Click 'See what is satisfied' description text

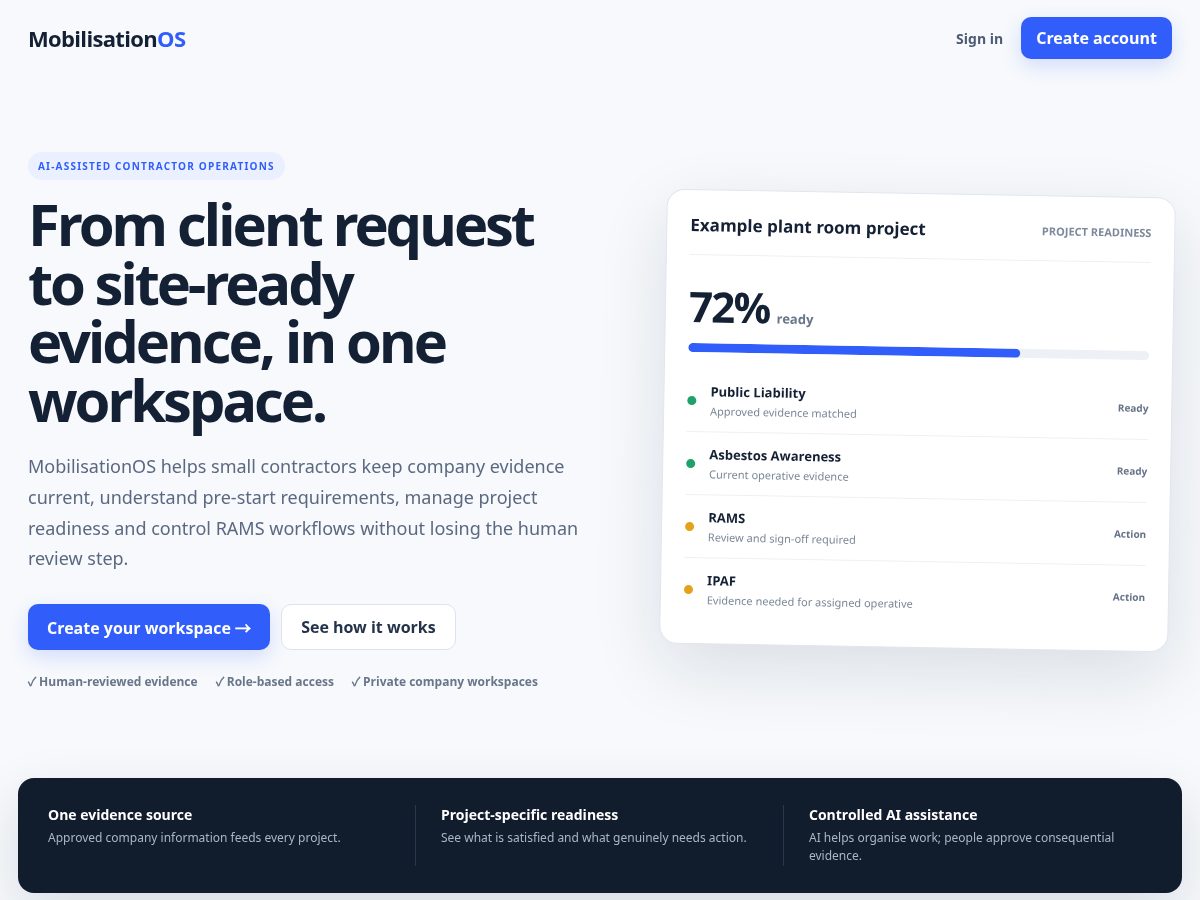pos(594,837)
